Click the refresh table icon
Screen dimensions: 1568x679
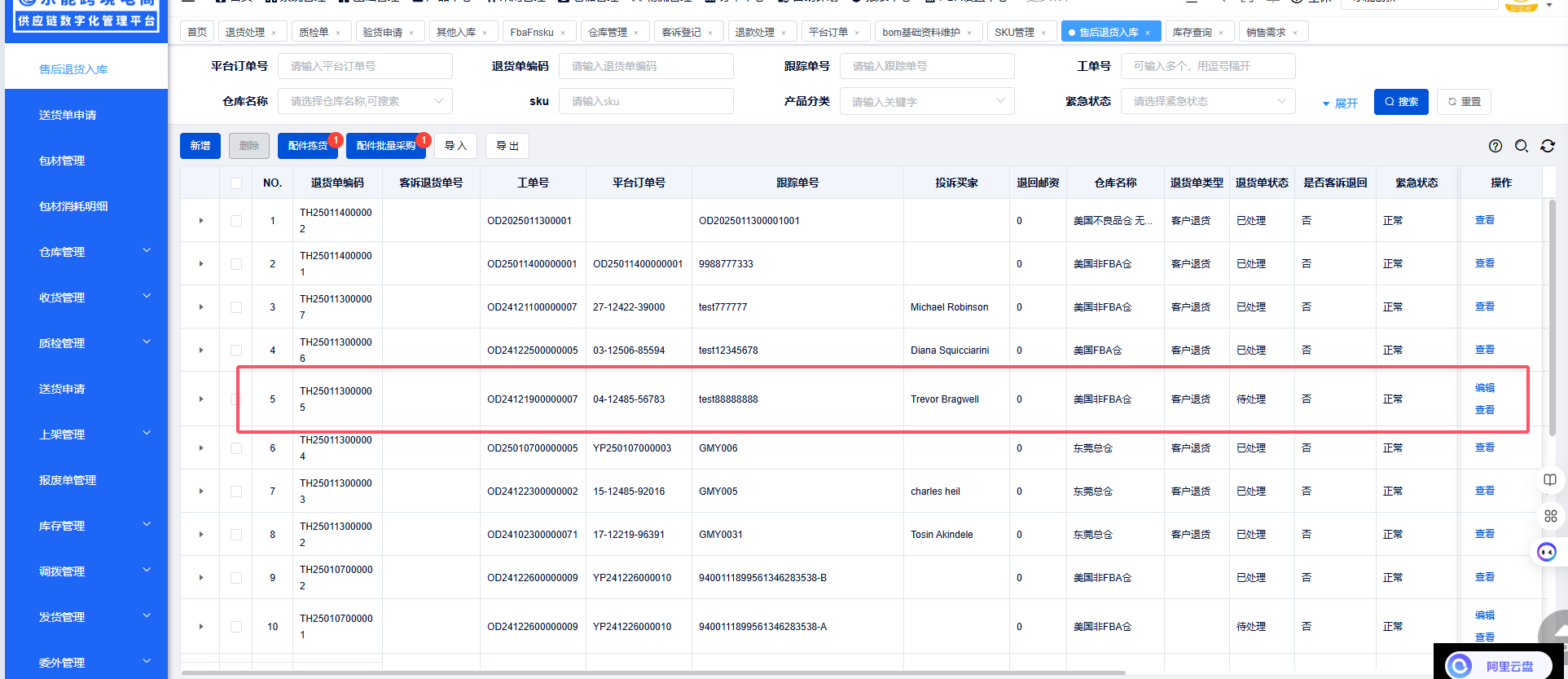point(1548,146)
